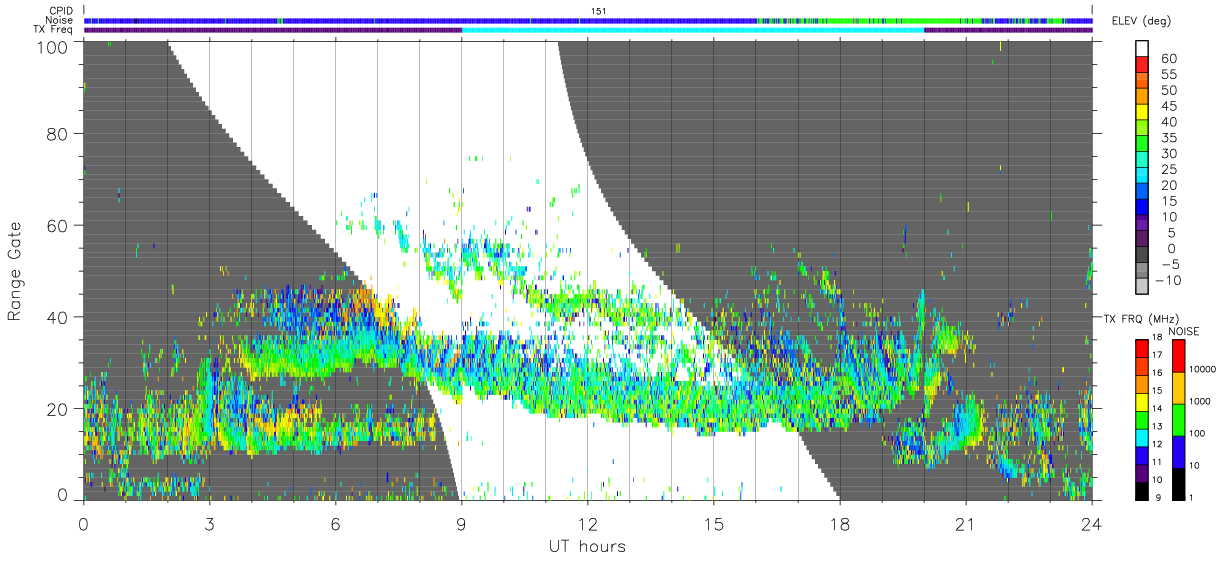Screen dimensions: 1228x567
Task: Click the red segment of ELEV color bar
Action: 1142,64
